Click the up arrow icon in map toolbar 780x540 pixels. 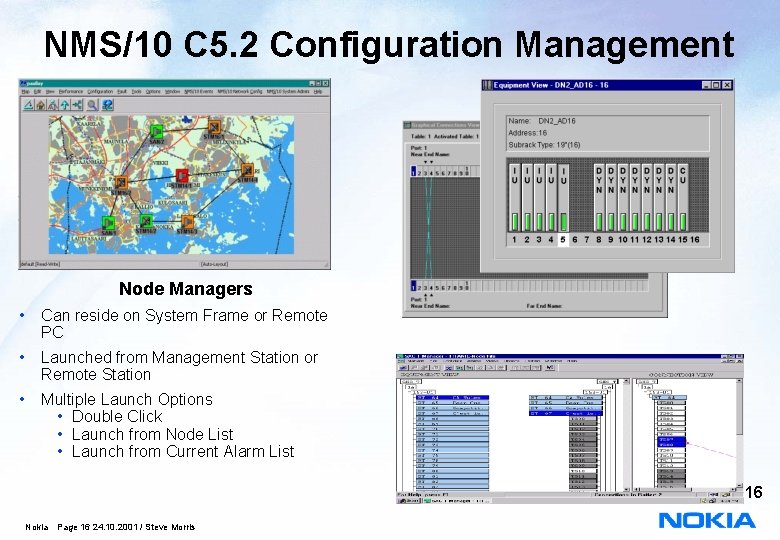click(x=65, y=104)
